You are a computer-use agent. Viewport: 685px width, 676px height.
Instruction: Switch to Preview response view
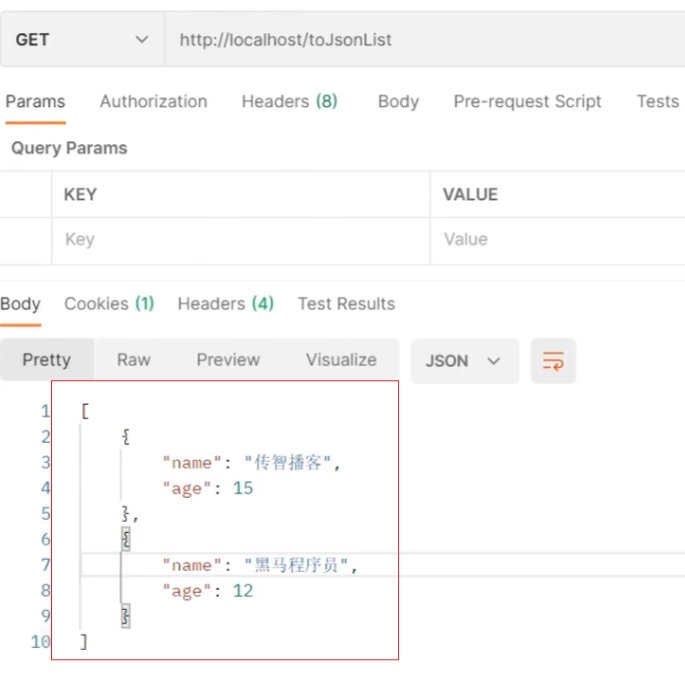228,360
